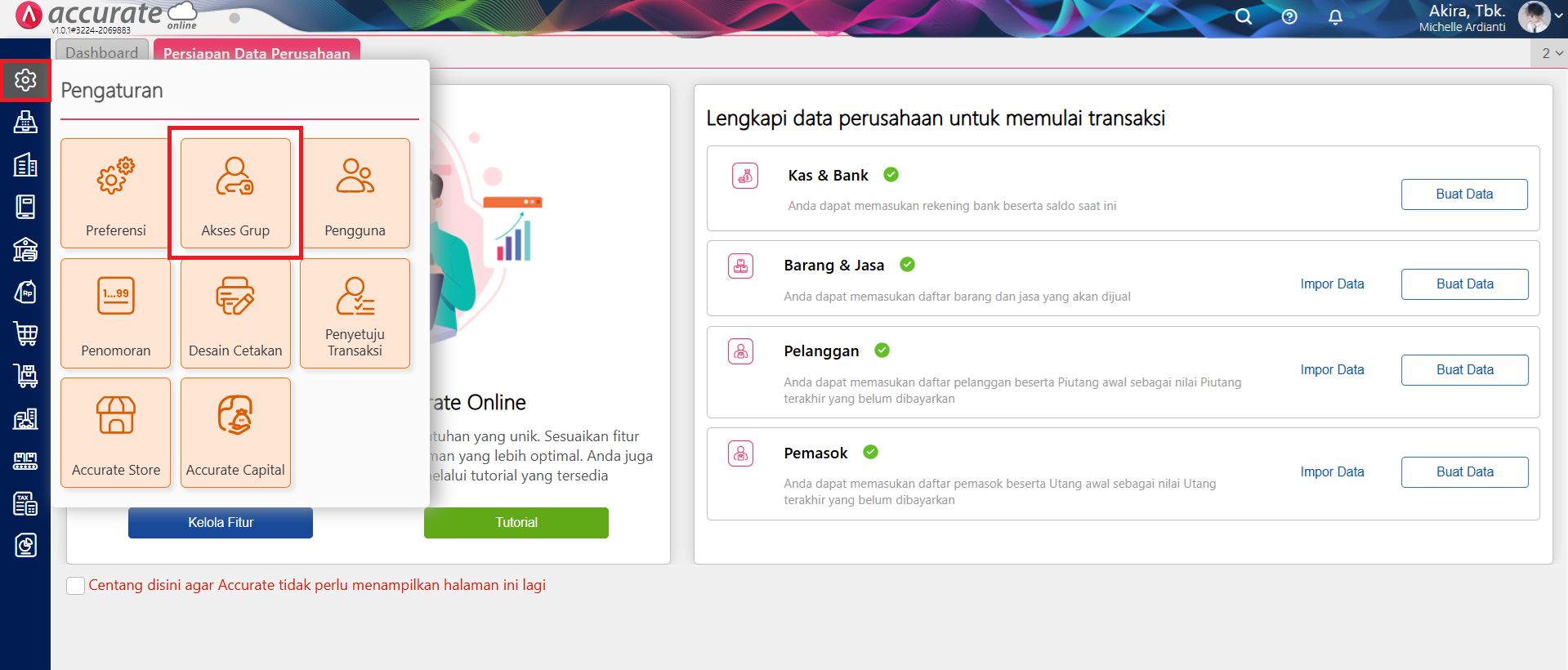Select the Persiapan Data Perusahaan tab
Viewport: 1568px width, 670px height.
tap(257, 53)
